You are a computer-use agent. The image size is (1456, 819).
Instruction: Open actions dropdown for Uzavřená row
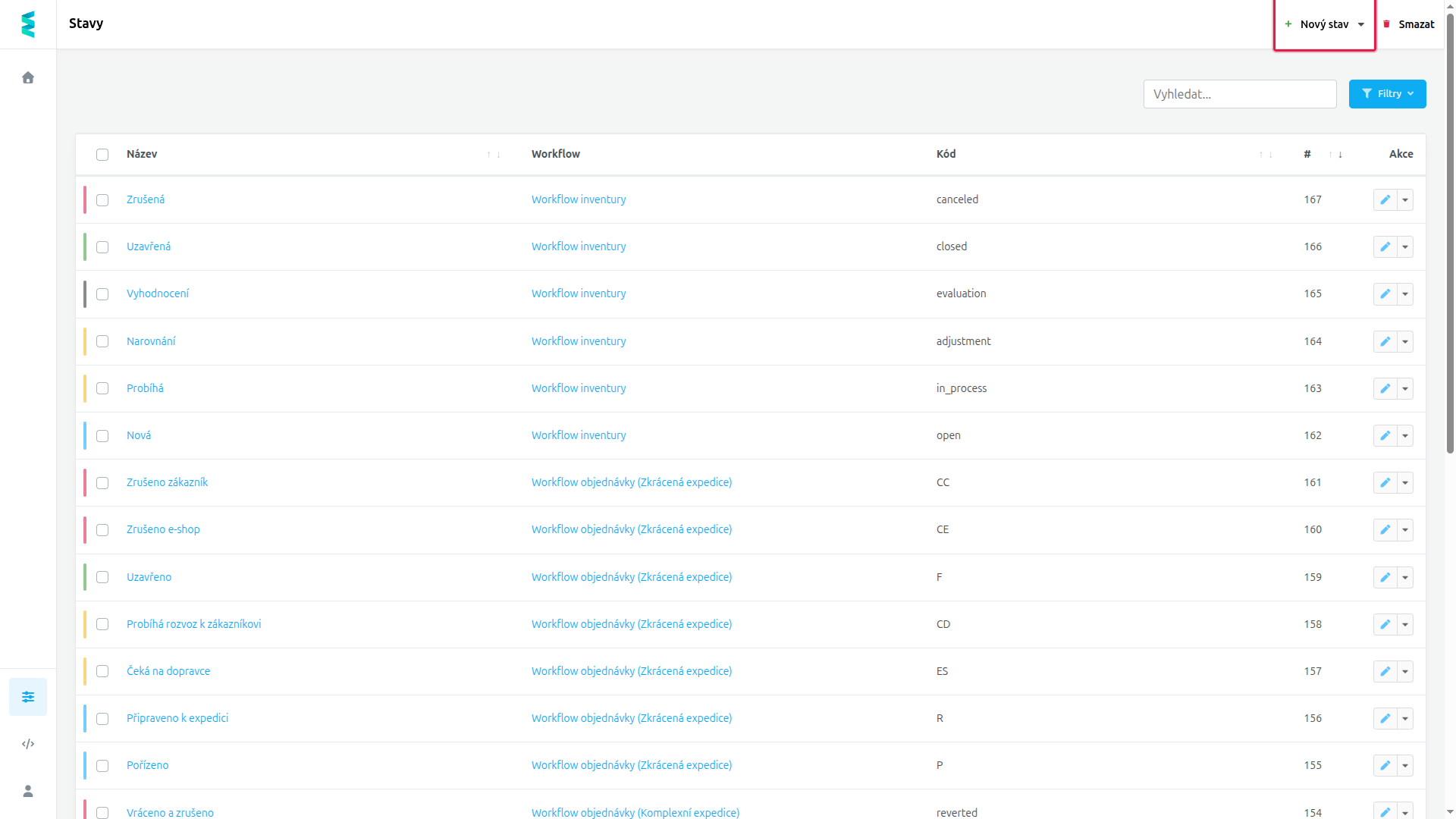(x=1405, y=246)
